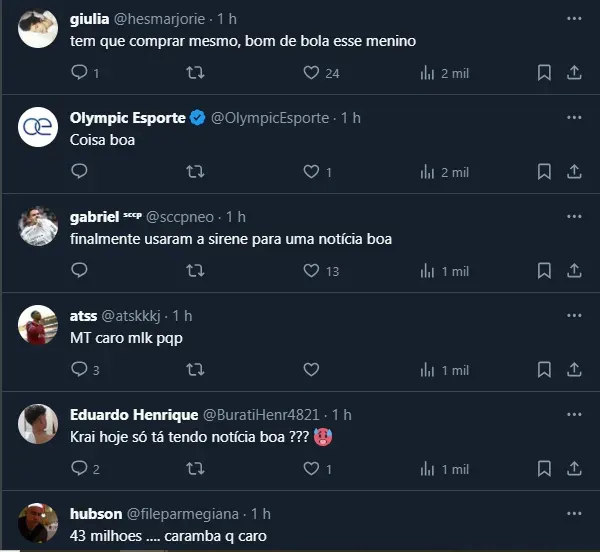
Task: Open more options on hubson's tweet
Action: [574, 514]
